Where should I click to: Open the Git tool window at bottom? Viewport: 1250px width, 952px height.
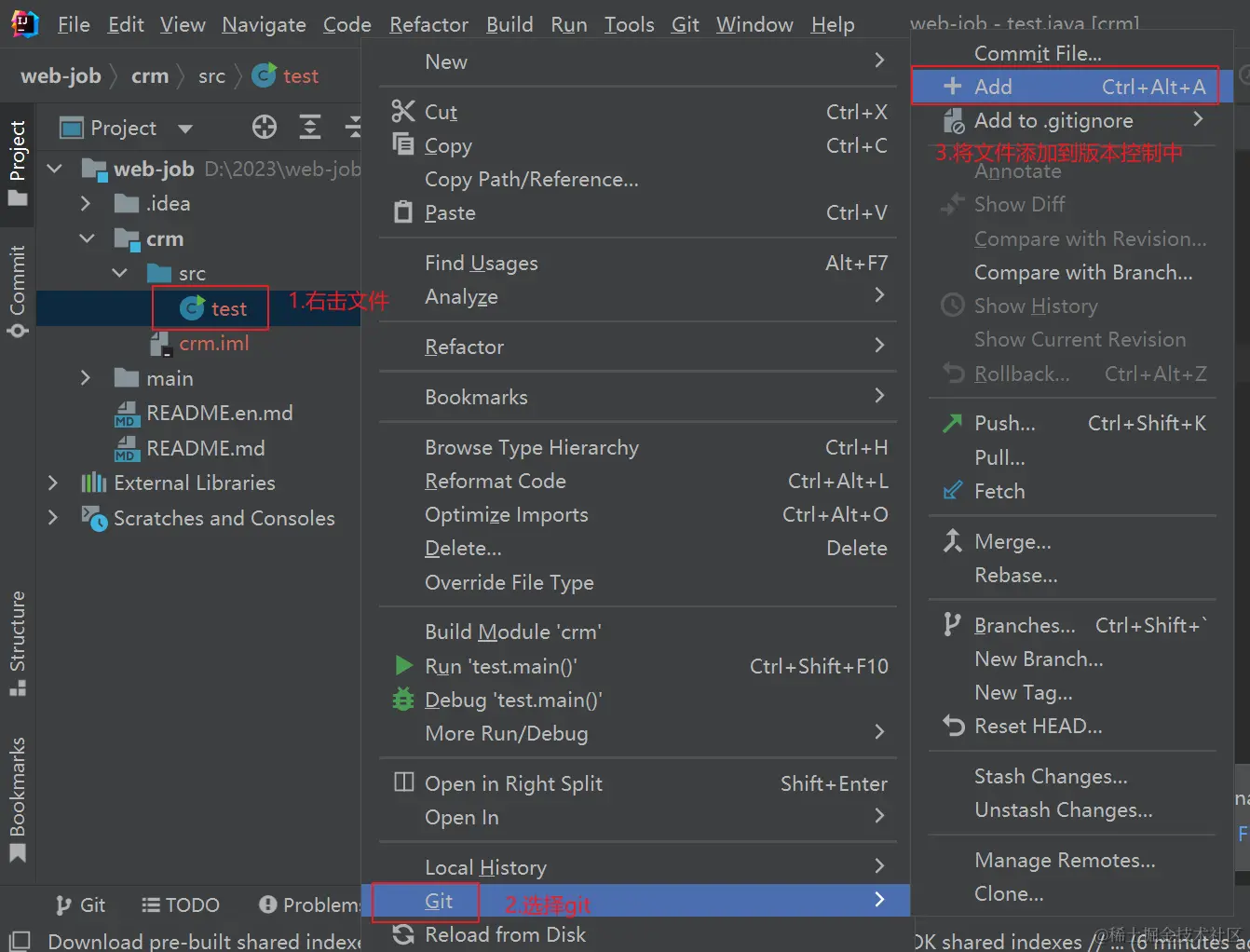tap(80, 904)
